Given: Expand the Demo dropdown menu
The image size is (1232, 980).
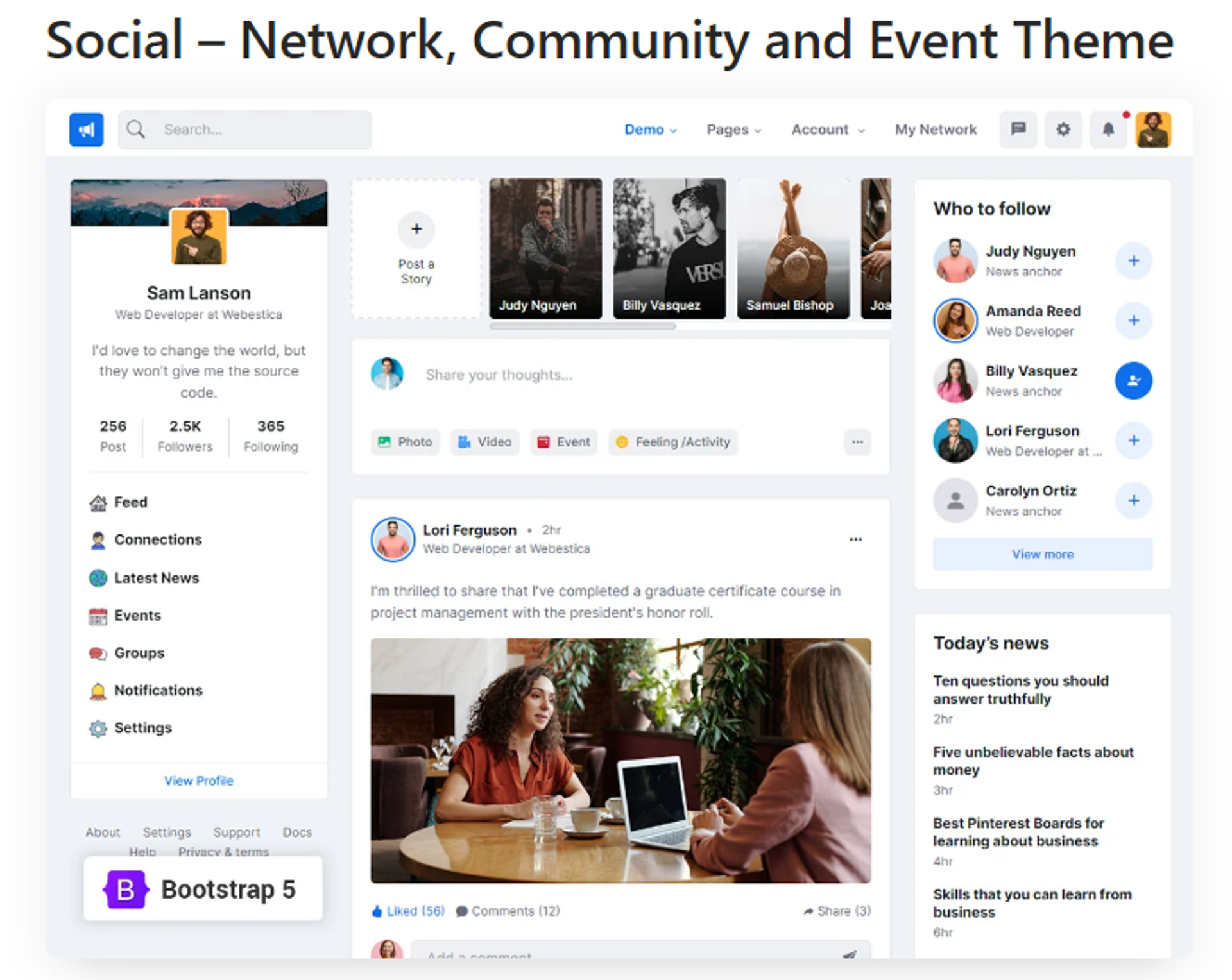Looking at the screenshot, I should 651,130.
